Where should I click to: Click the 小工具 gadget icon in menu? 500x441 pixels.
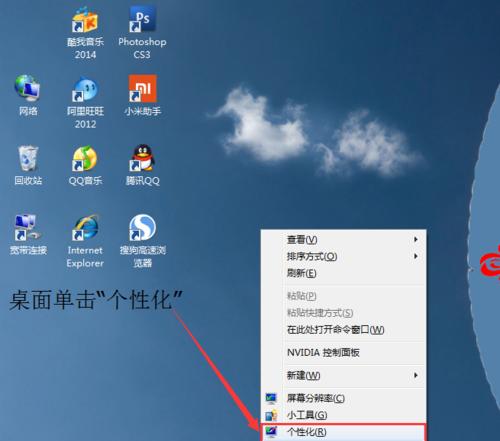click(271, 415)
